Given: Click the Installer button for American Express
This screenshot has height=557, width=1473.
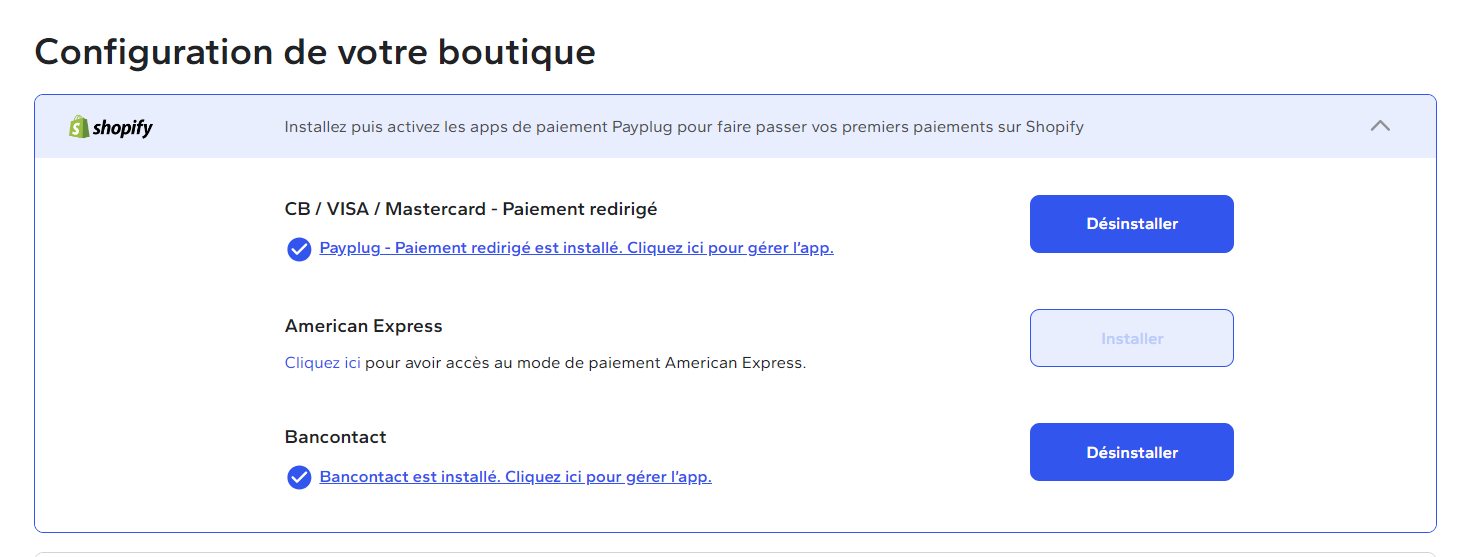Looking at the screenshot, I should (1132, 338).
